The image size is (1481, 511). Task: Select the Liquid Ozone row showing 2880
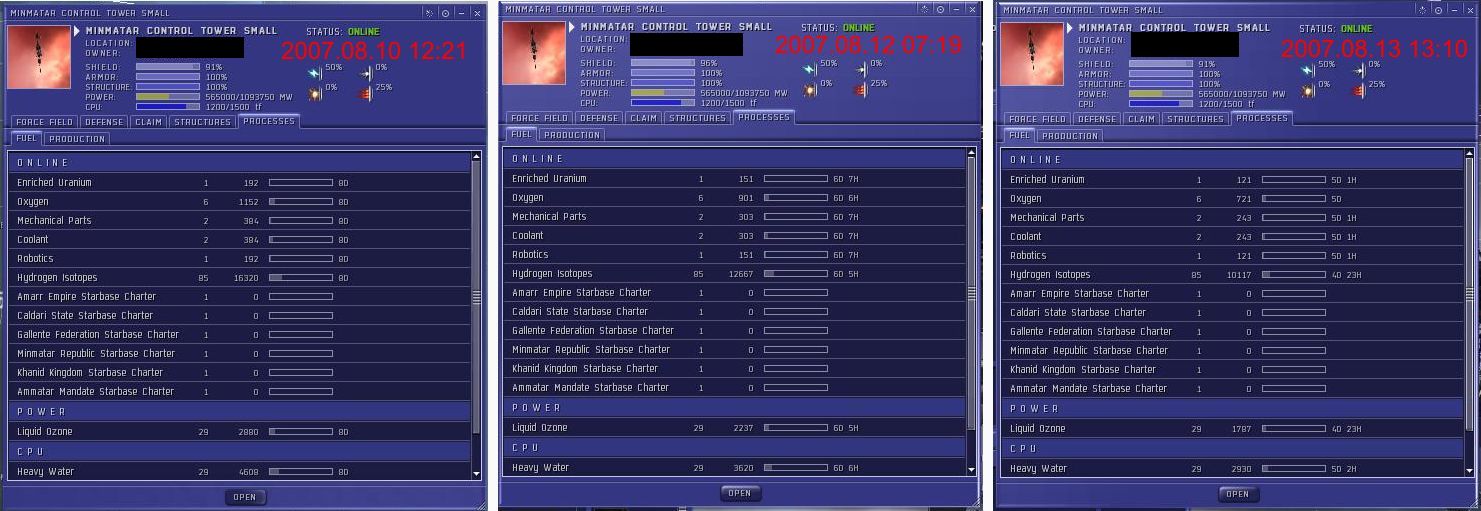(x=239, y=432)
